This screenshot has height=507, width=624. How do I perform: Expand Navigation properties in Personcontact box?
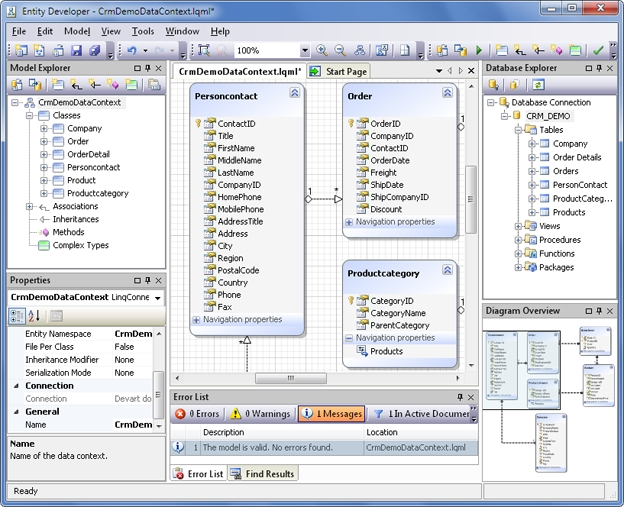coord(196,320)
